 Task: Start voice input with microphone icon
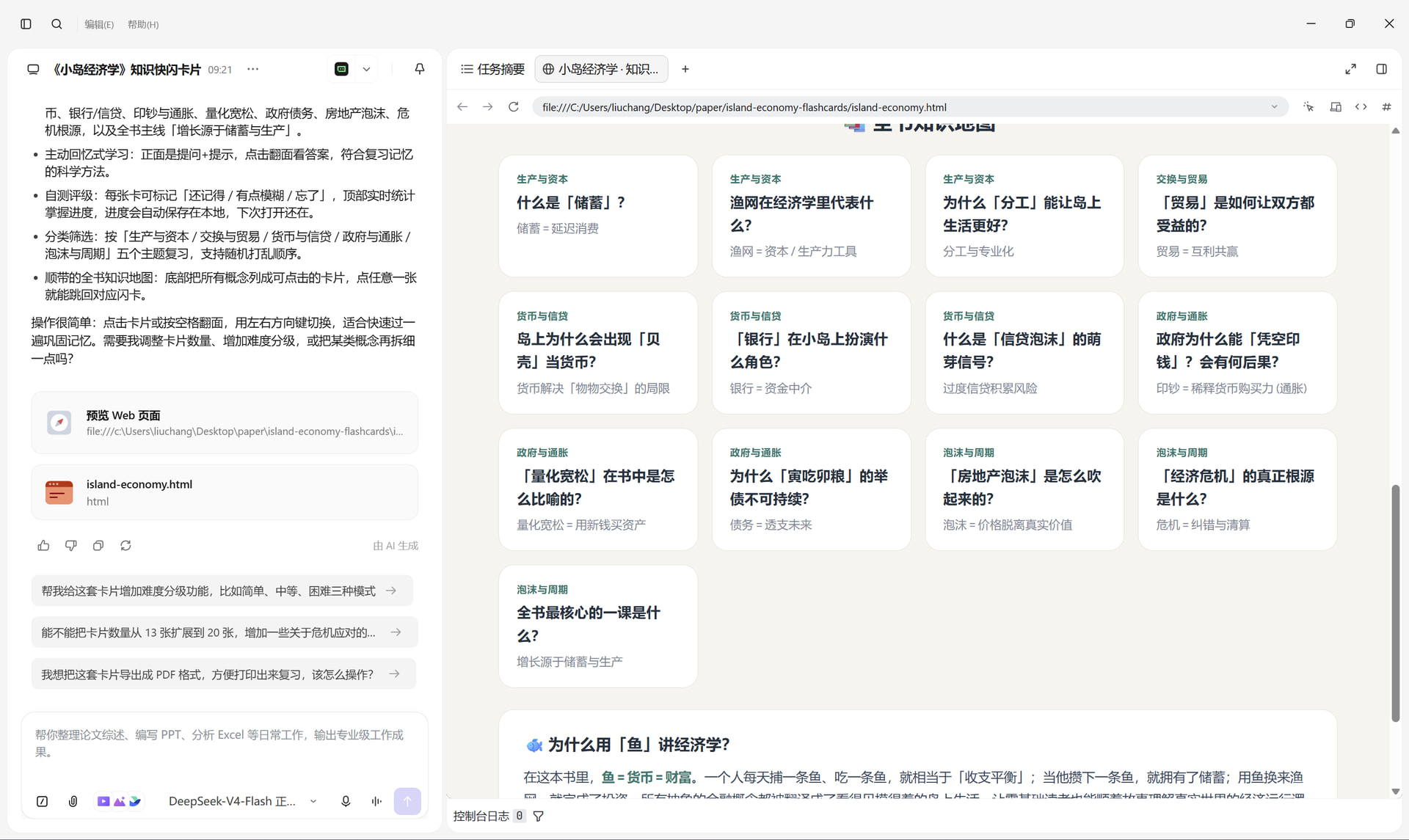[346, 802]
